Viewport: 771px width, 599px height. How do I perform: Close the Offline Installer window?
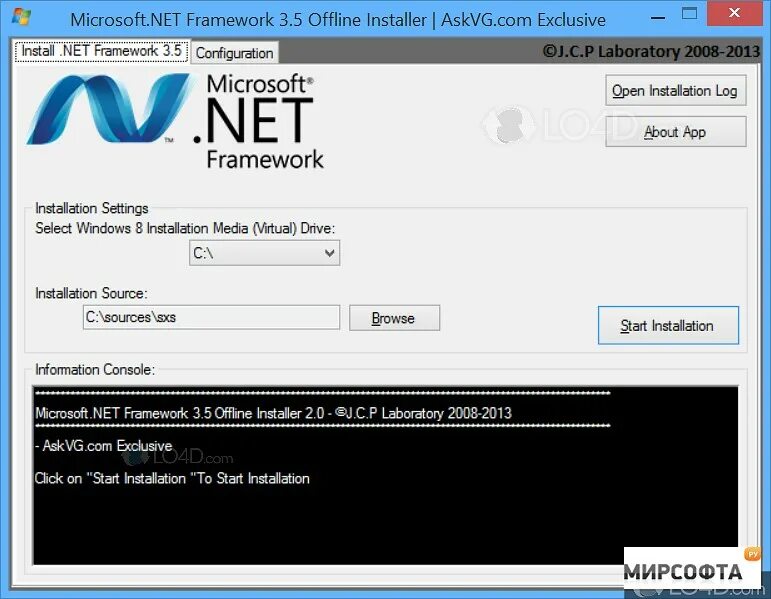(x=735, y=13)
